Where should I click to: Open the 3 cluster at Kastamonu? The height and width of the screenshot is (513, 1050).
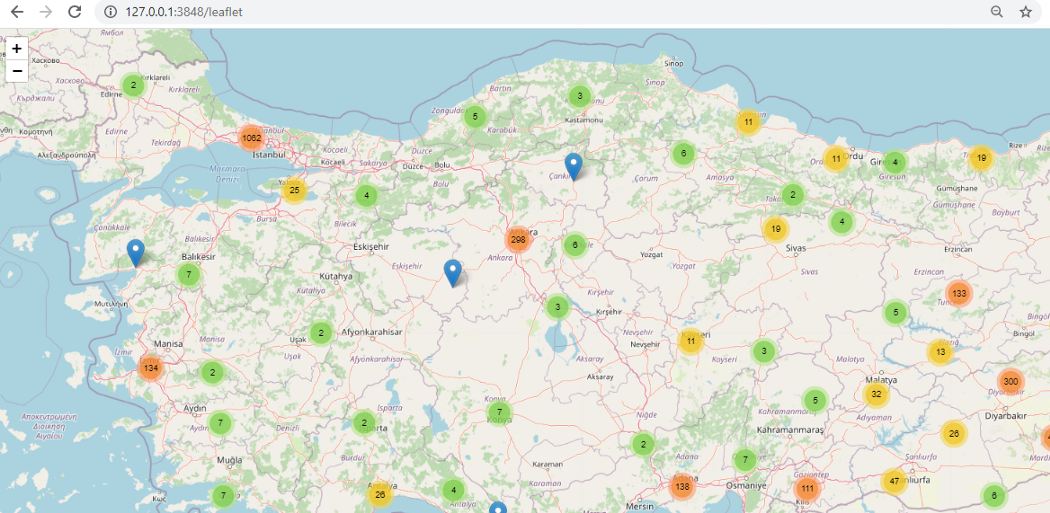579,96
